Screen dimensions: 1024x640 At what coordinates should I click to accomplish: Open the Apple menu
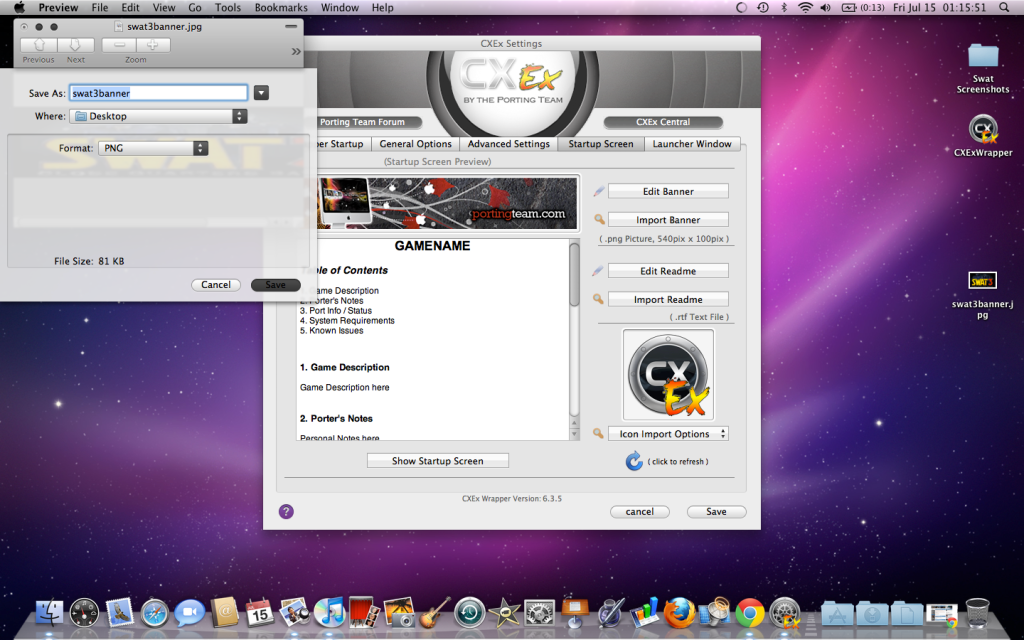pos(19,8)
